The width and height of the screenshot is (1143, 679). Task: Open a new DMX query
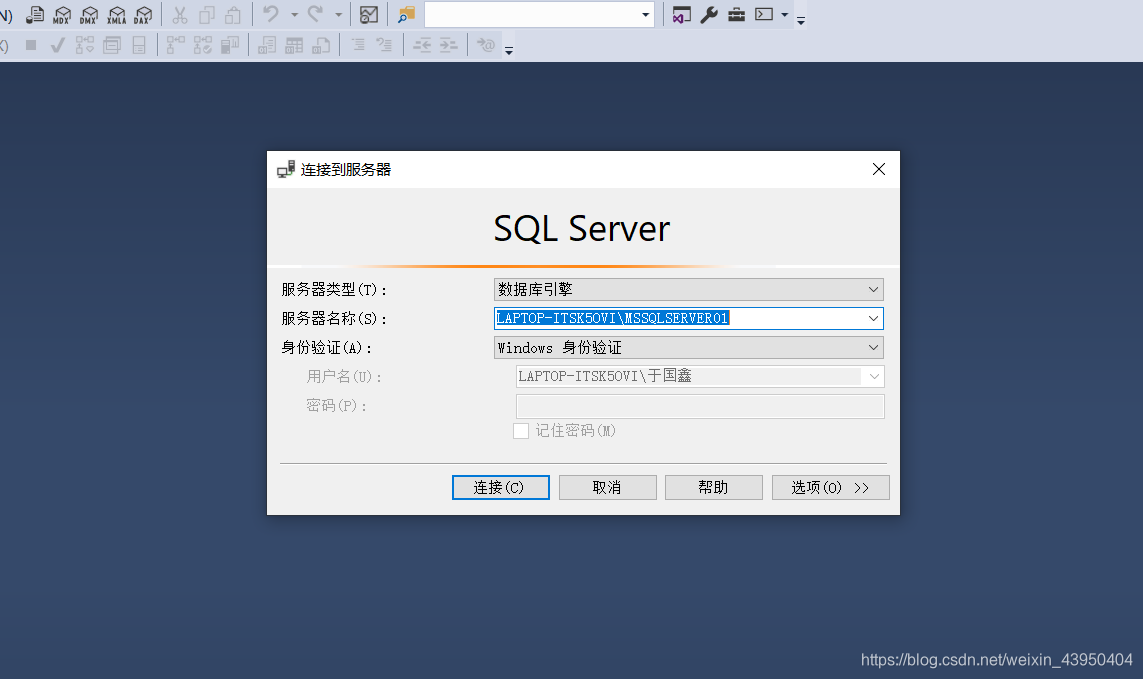click(x=89, y=15)
